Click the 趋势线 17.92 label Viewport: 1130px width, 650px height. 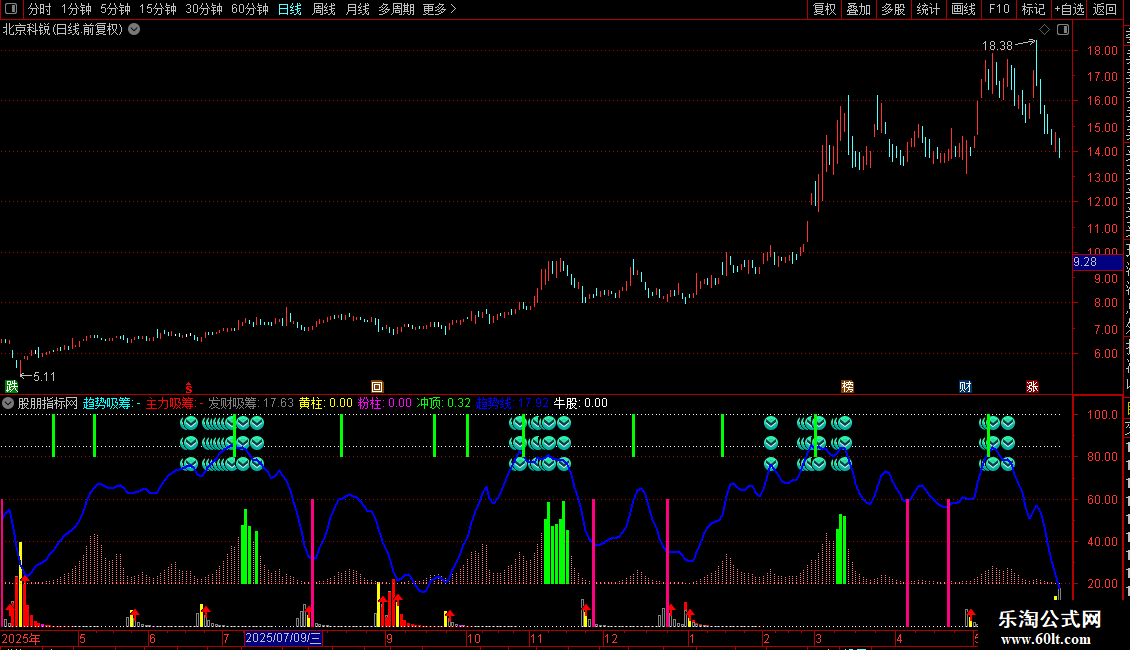click(512, 404)
